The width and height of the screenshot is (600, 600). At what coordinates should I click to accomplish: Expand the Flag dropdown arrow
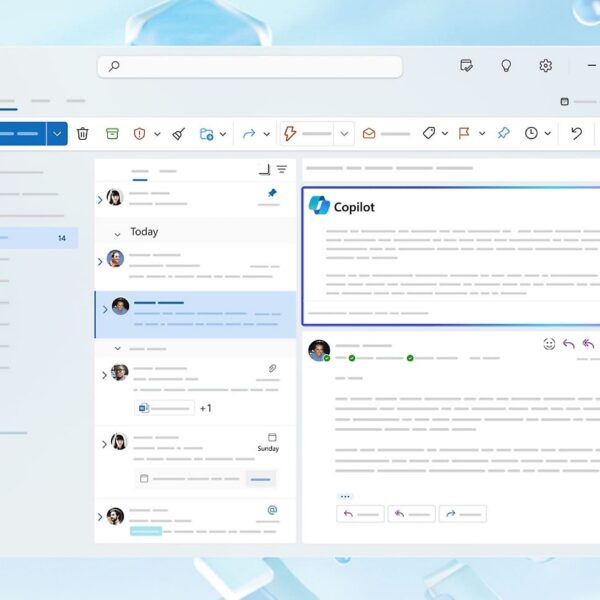(482, 134)
